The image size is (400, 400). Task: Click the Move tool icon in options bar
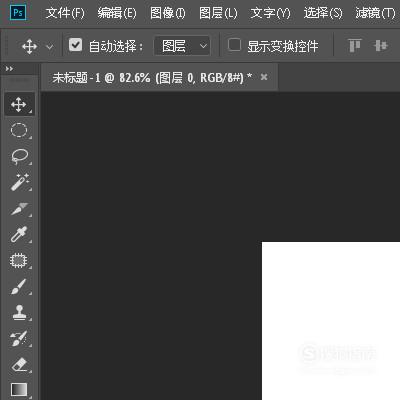[29, 46]
